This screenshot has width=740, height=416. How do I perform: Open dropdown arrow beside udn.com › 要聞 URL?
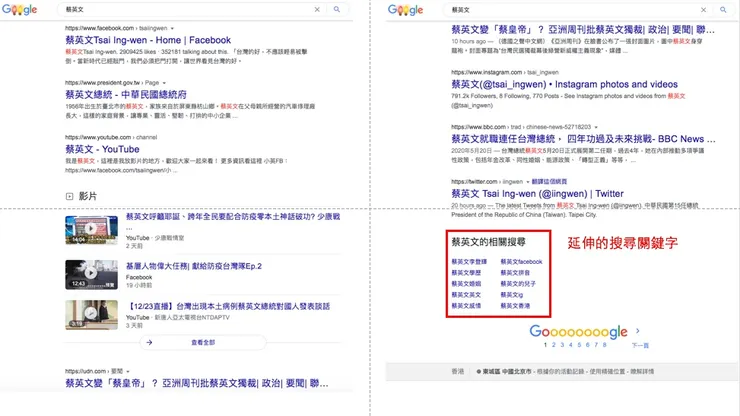tap(128, 371)
